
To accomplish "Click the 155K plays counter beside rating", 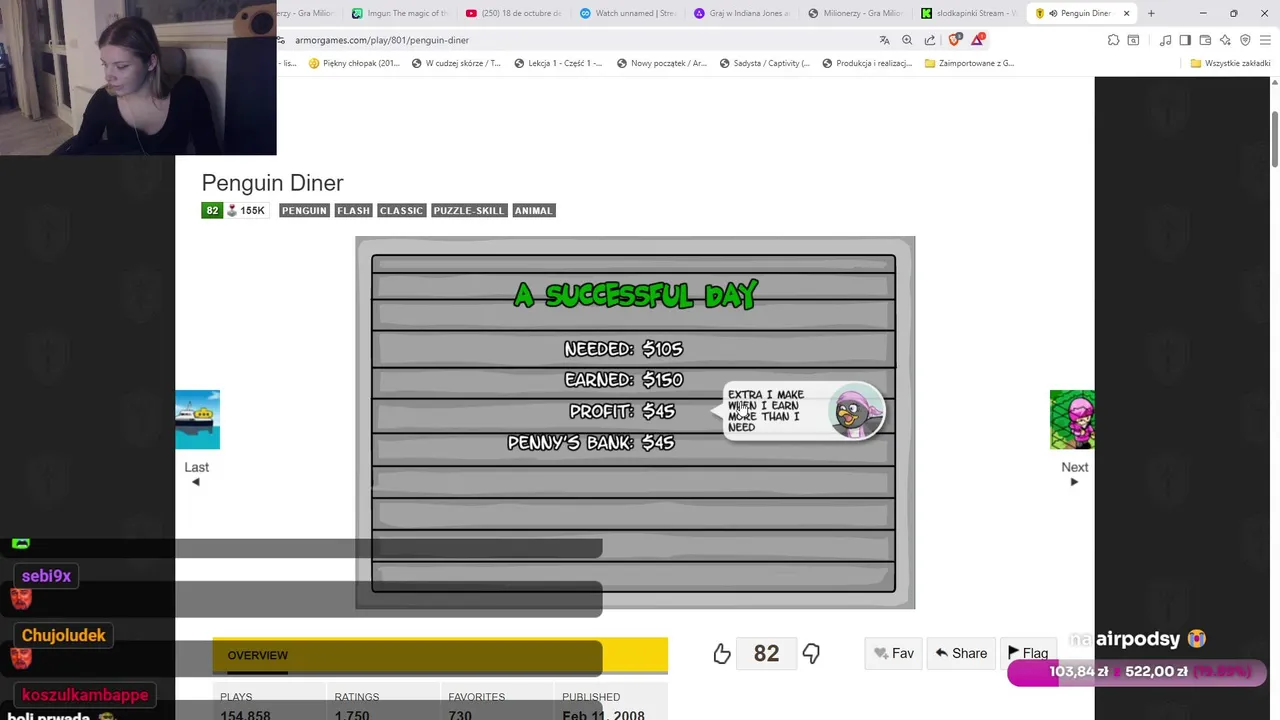I will 246,210.
